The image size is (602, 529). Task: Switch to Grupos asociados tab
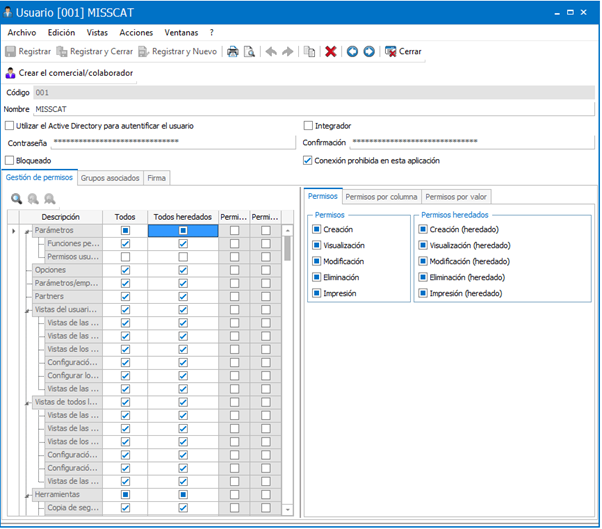(x=110, y=178)
